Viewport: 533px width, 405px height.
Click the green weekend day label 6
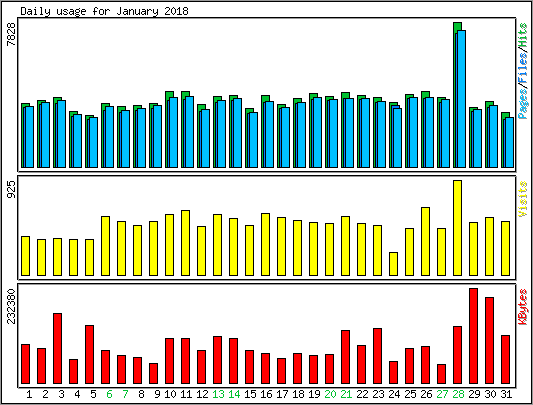pos(109,394)
